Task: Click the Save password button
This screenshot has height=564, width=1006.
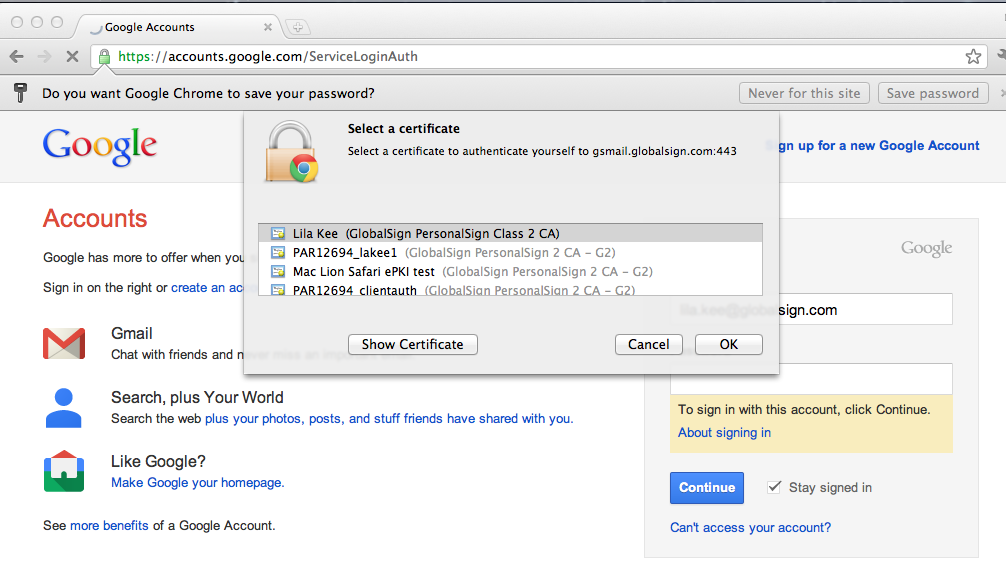Action: pyautogui.click(x=932, y=93)
